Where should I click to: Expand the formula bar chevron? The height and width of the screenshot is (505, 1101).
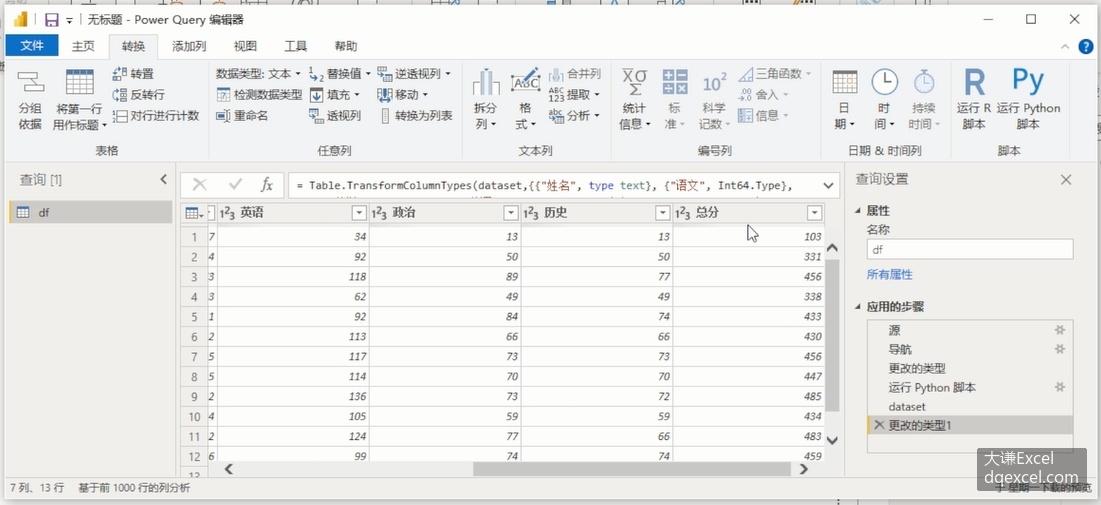[x=828, y=185]
